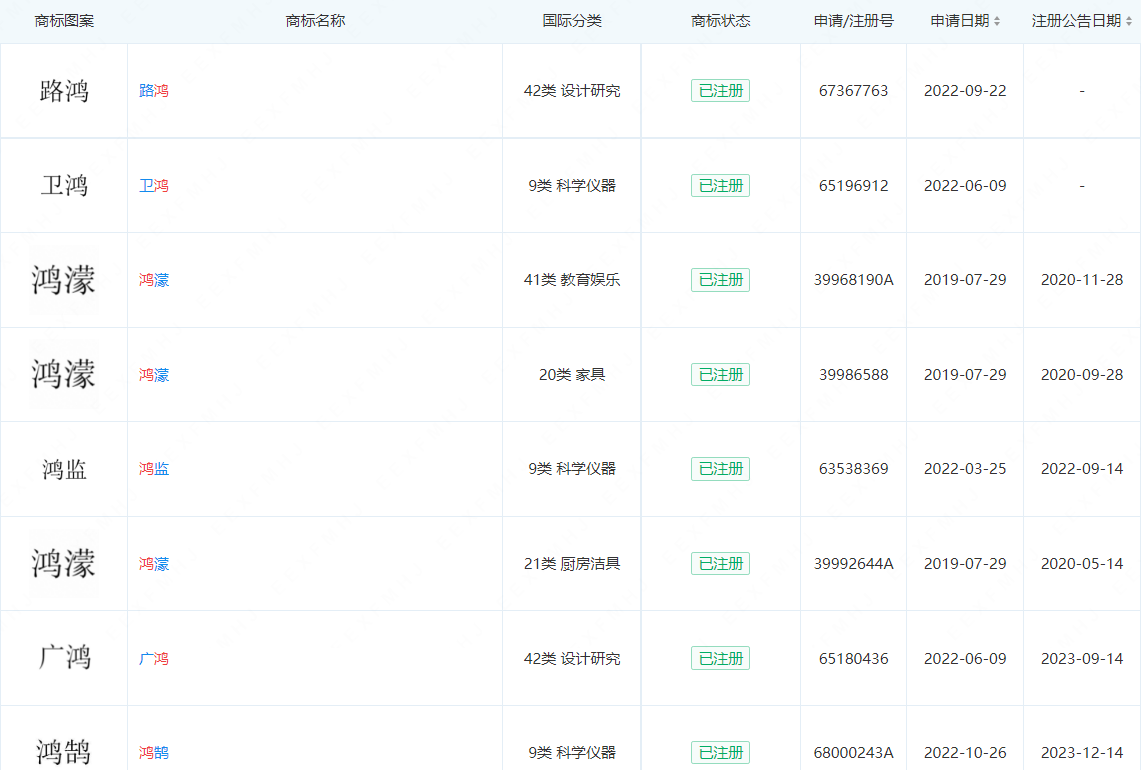Select registration number 39992644A
Viewport: 1141px width, 770px height.
click(854, 564)
